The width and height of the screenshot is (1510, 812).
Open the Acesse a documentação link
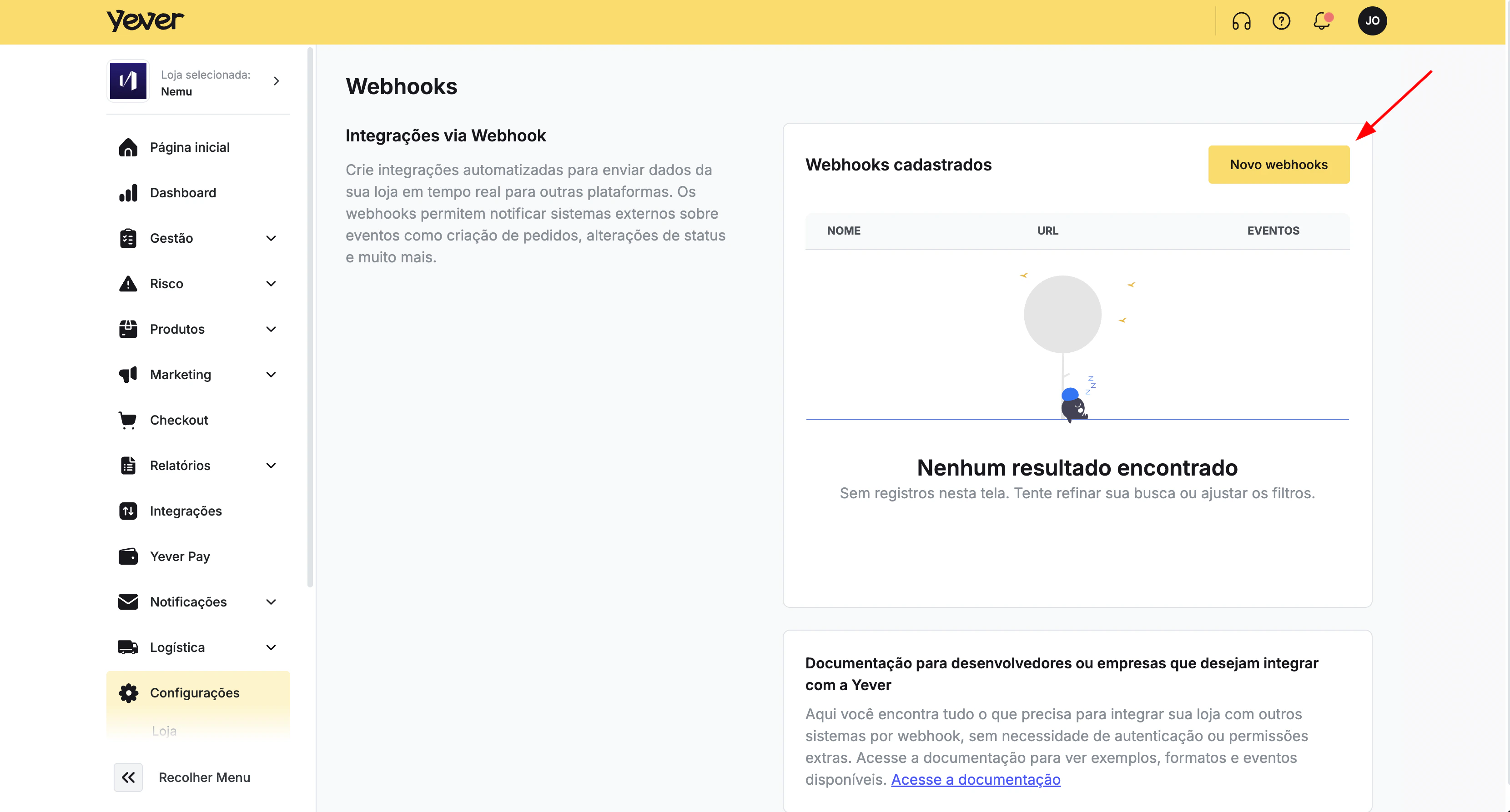[x=976, y=779]
